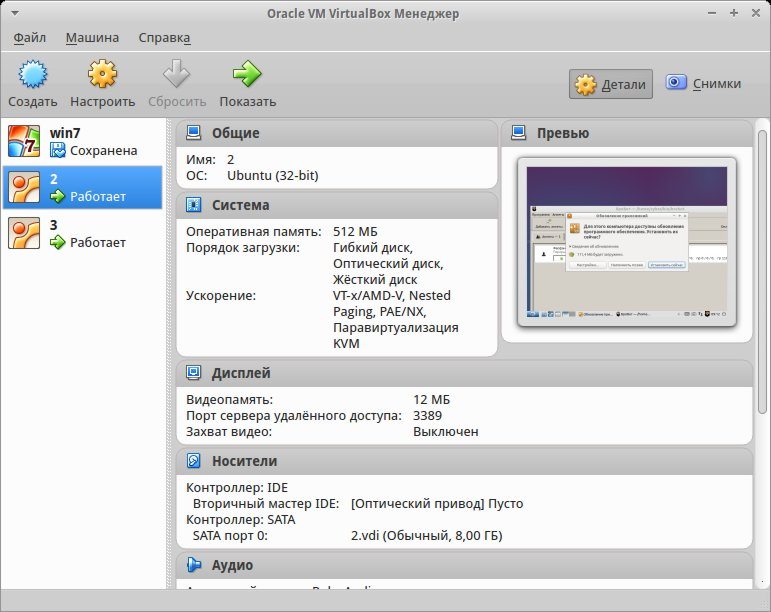The width and height of the screenshot is (771, 612).
Task: Click the Общие section header
Action: 337,133
